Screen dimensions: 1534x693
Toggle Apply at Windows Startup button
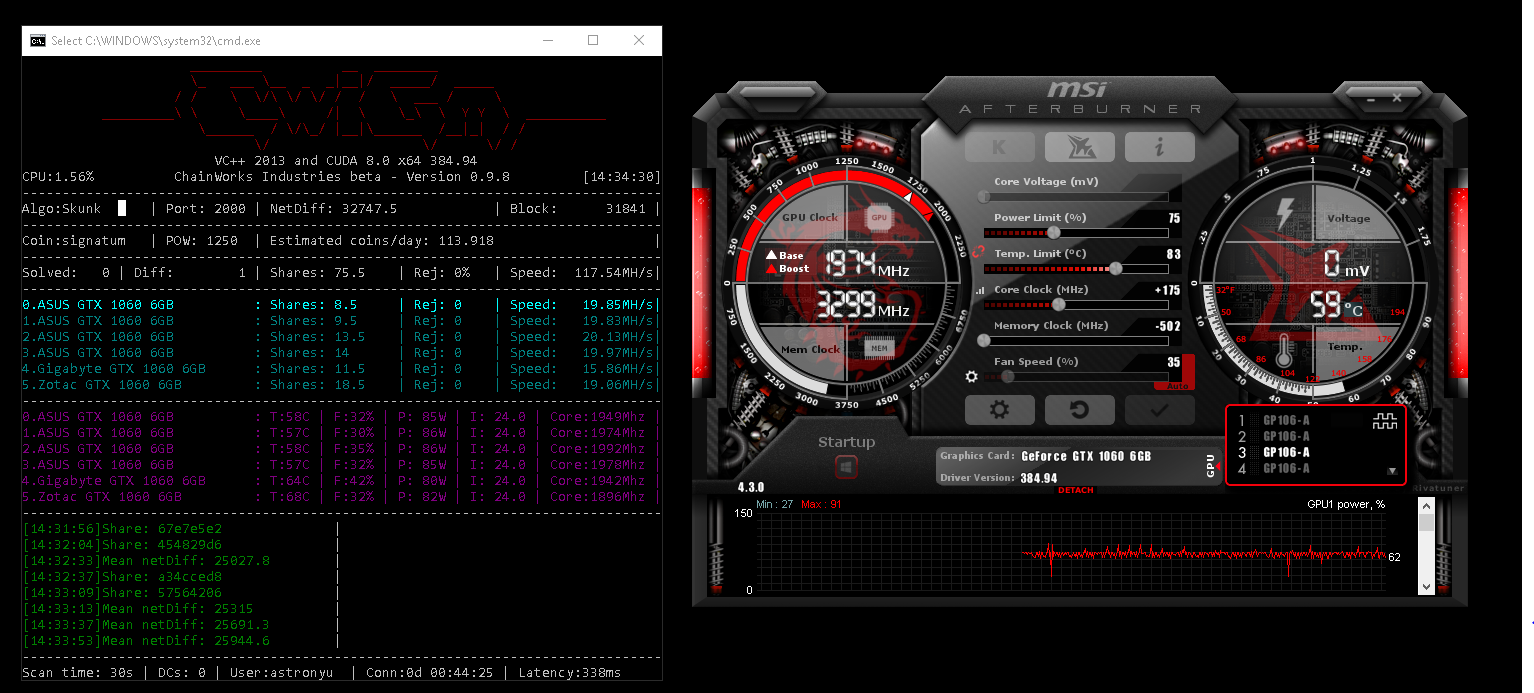846,467
